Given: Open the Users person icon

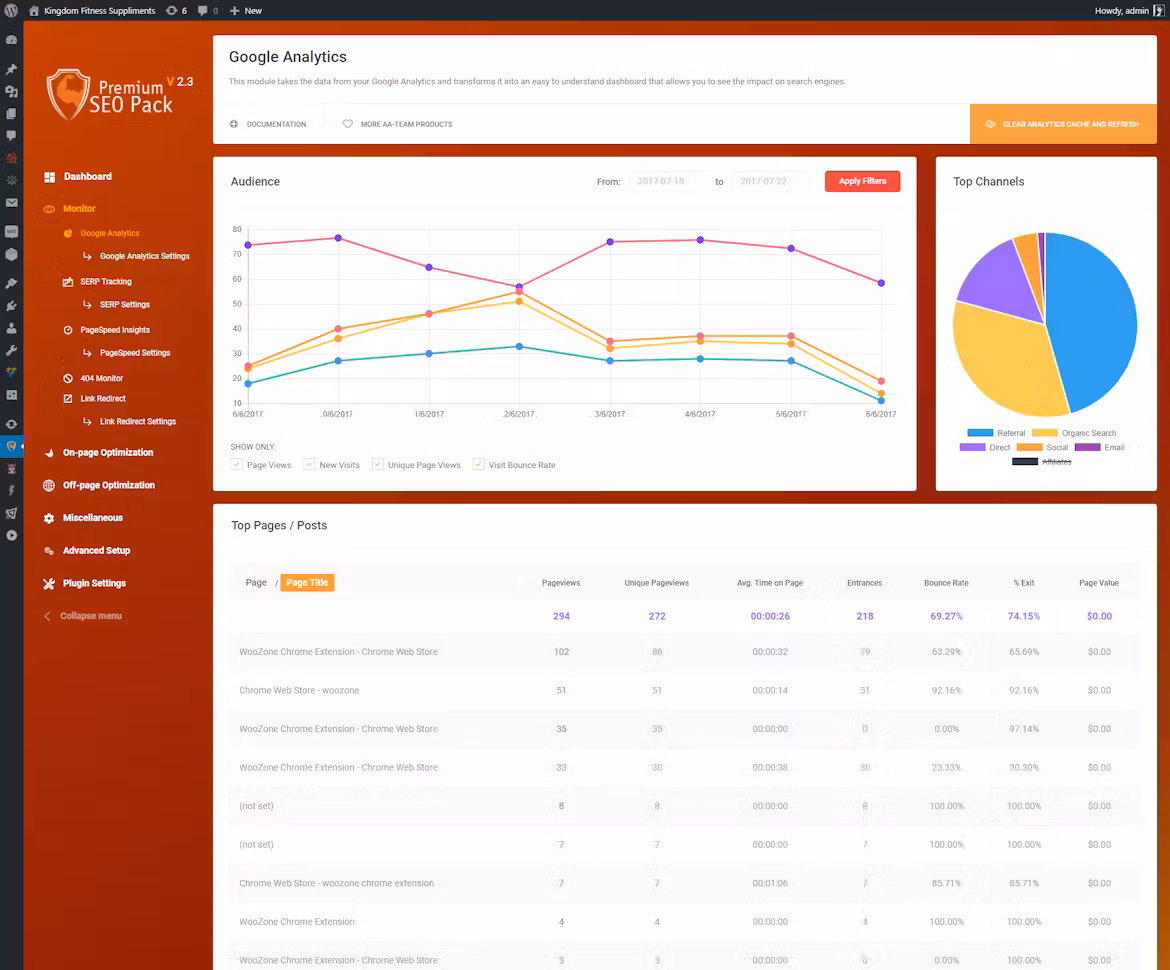Looking at the screenshot, I should pyautogui.click(x=11, y=328).
